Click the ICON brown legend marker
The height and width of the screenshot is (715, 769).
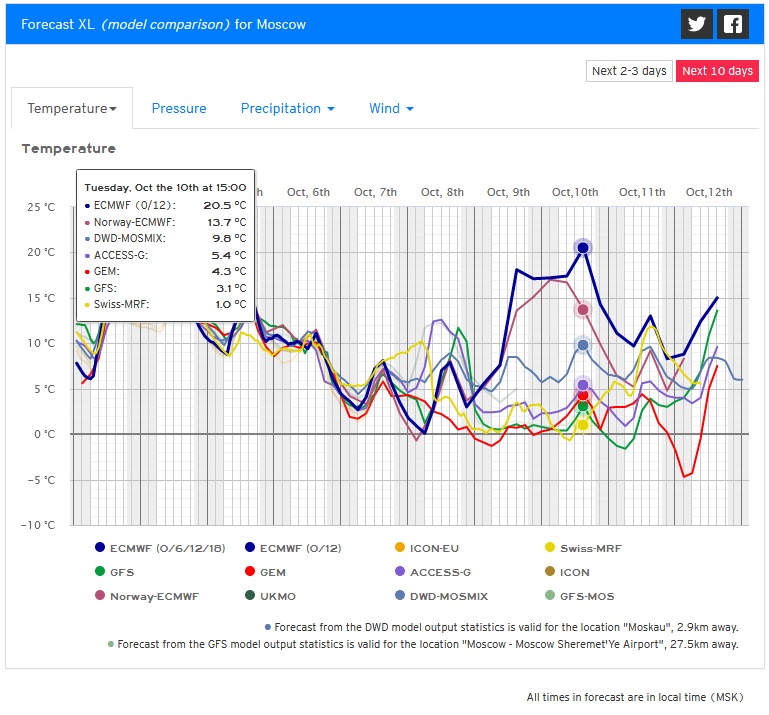(550, 572)
